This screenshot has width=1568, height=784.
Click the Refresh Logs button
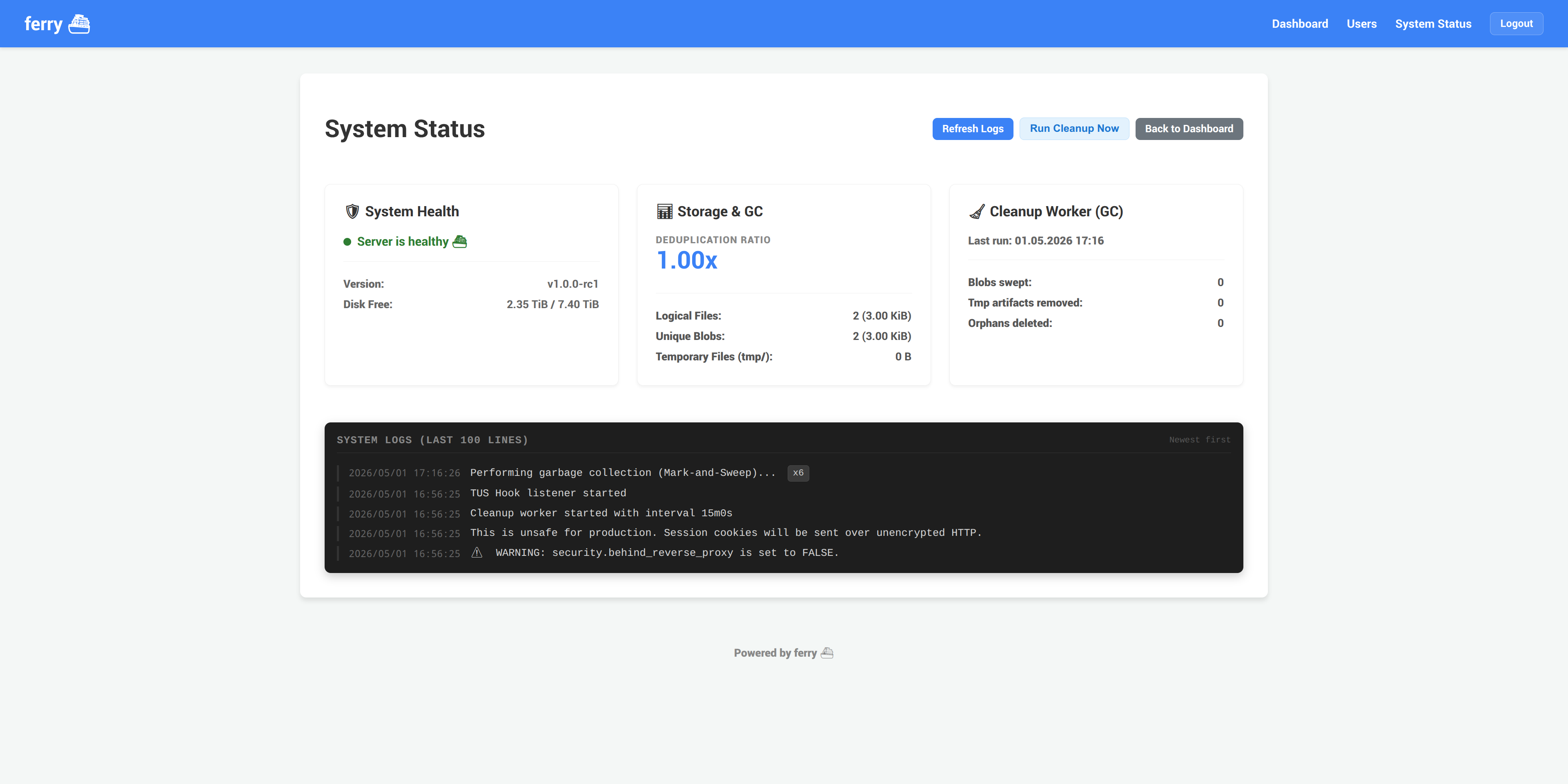click(972, 129)
